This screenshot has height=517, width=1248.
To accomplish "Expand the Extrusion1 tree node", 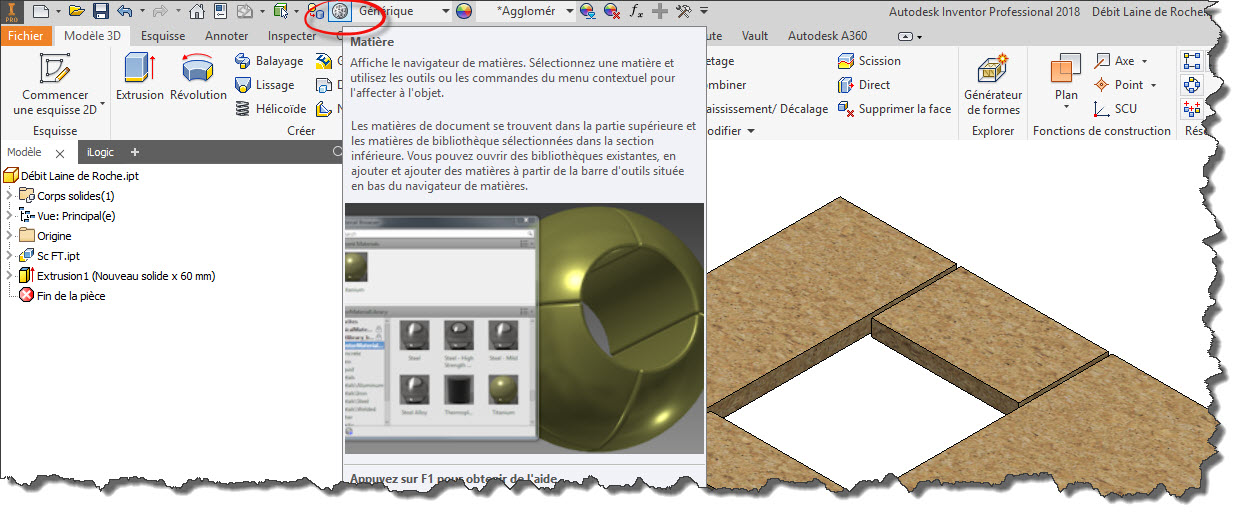I will click(10, 276).
